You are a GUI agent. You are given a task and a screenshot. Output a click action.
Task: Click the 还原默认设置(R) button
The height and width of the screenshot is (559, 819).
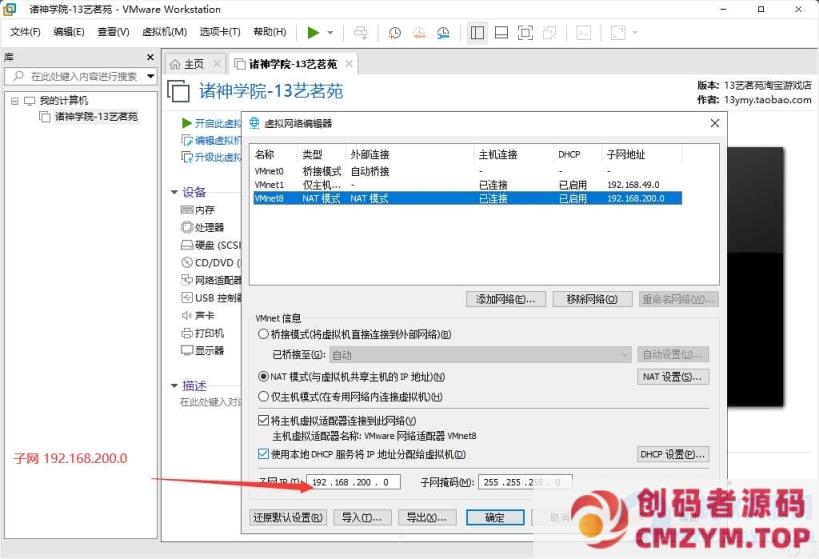click(x=288, y=517)
